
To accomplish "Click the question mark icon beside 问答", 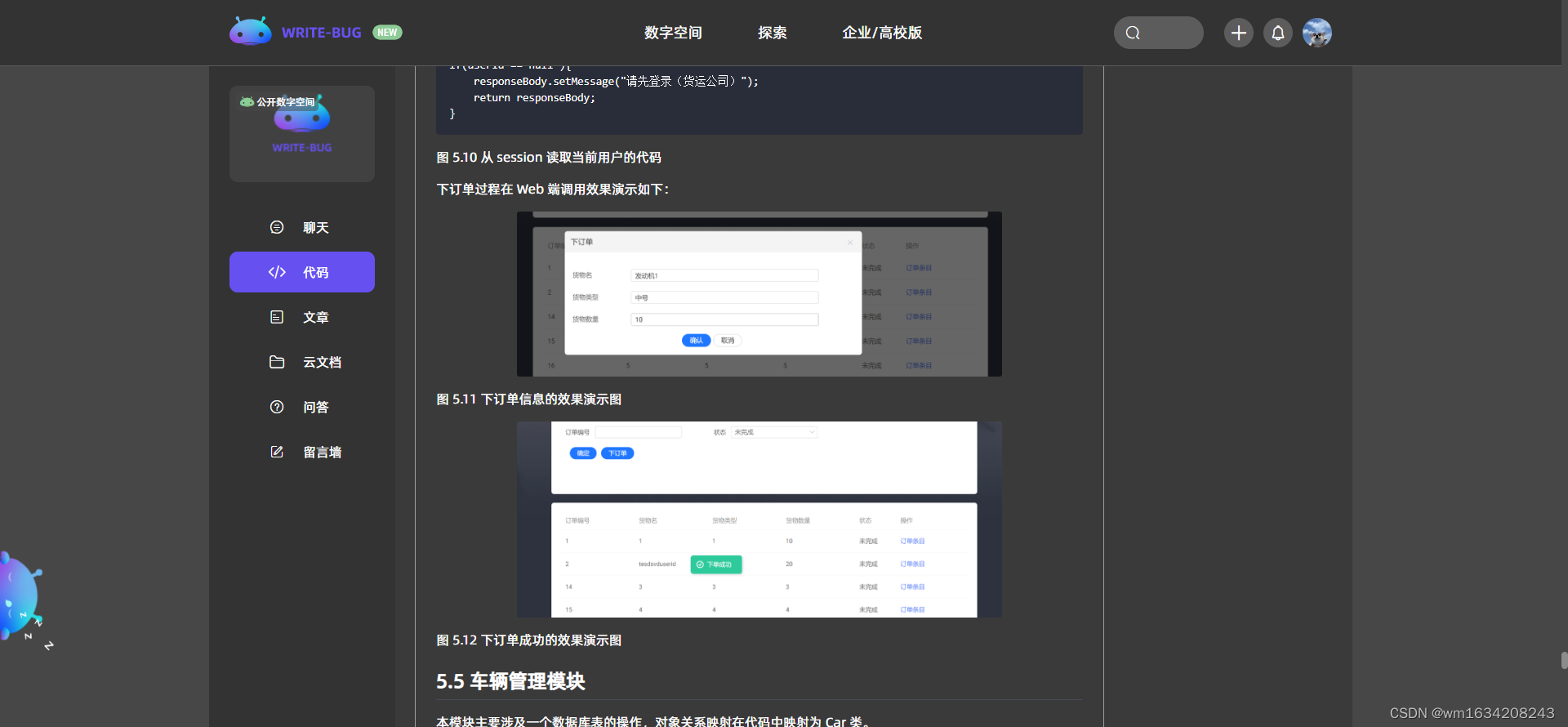I will click(277, 407).
